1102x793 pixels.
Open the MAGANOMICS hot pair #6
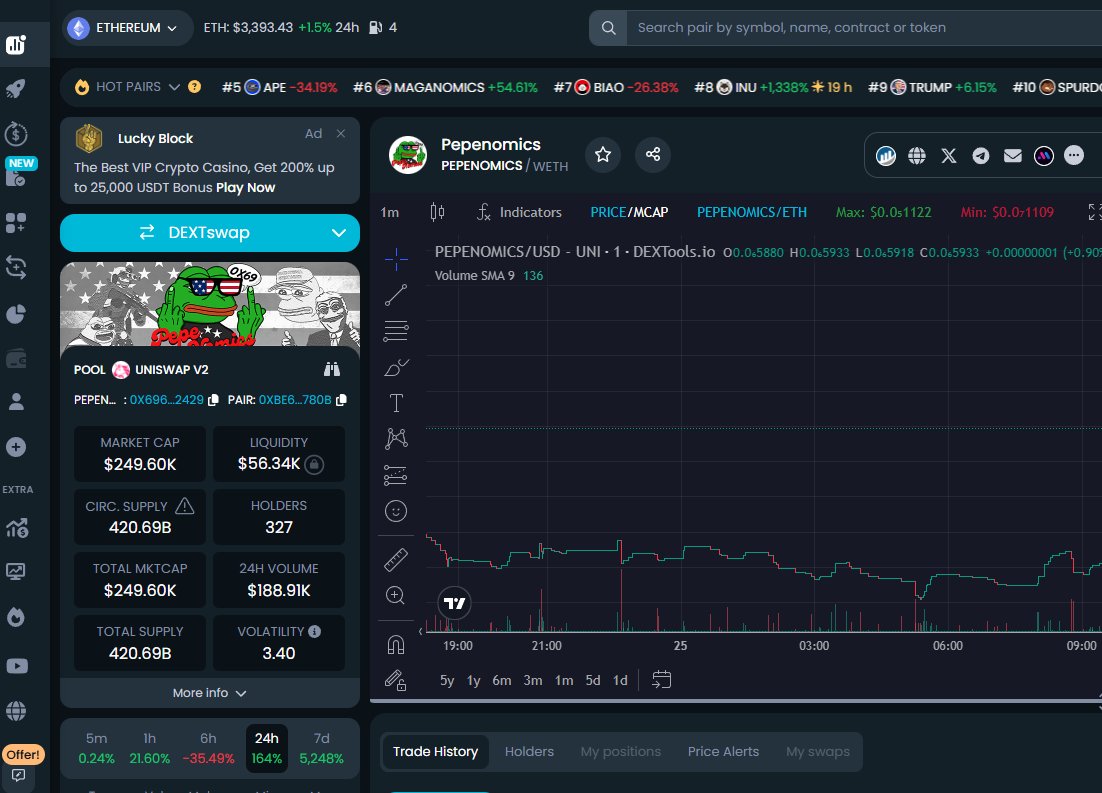tap(445, 87)
